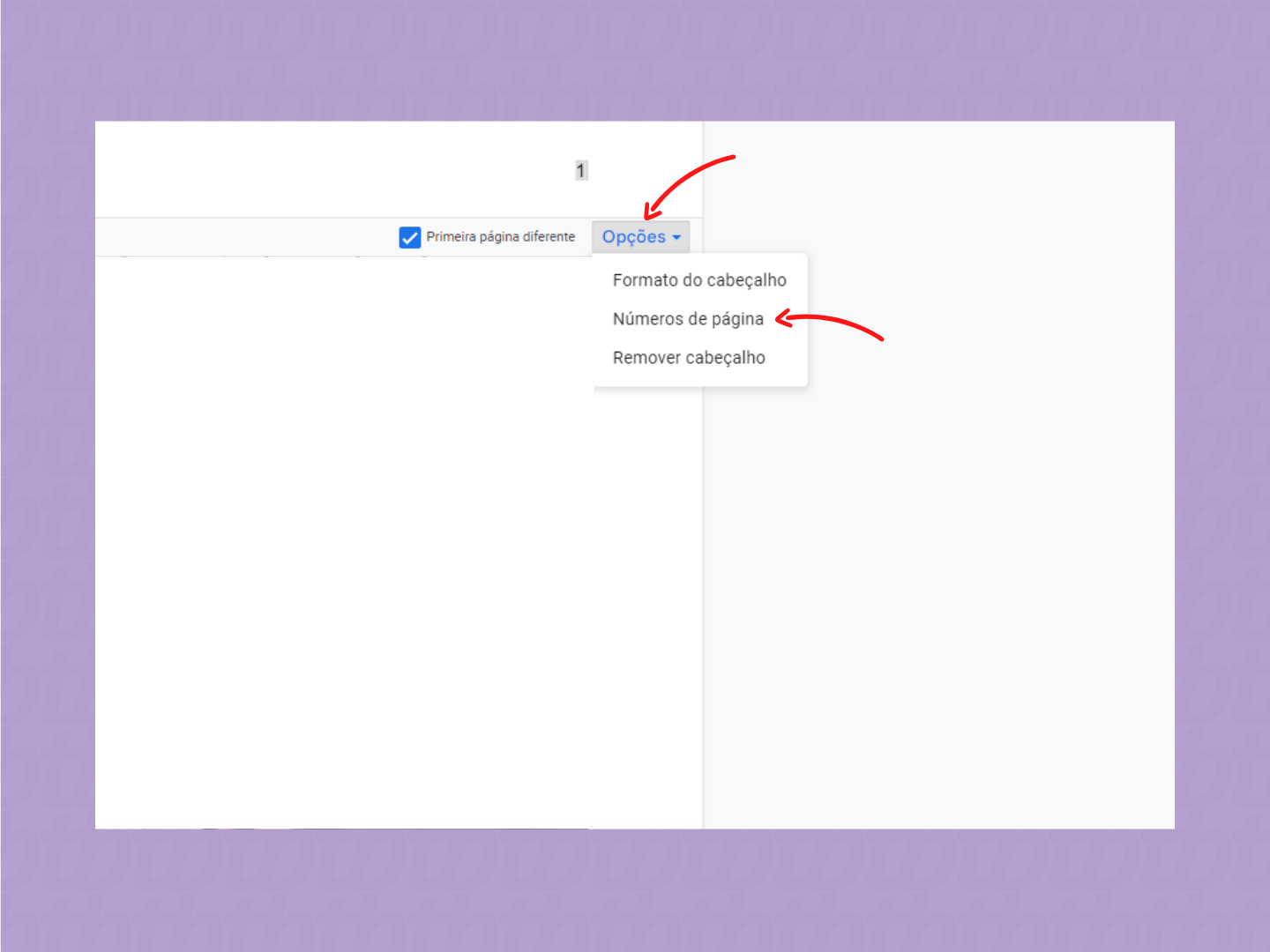Click the Primeira página diferente label

click(x=500, y=237)
